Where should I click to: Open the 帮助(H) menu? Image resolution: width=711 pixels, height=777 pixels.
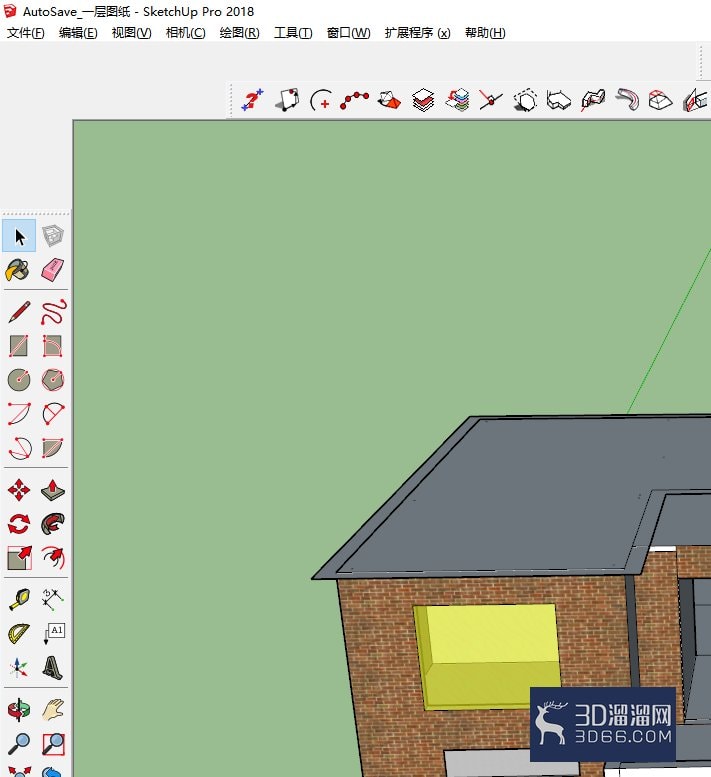click(485, 33)
